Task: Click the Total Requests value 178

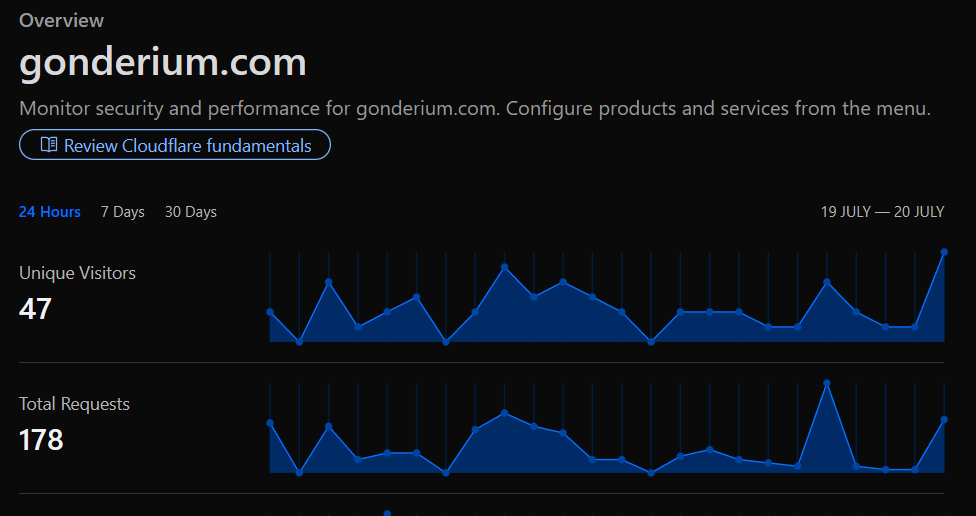Action: [x=41, y=440]
